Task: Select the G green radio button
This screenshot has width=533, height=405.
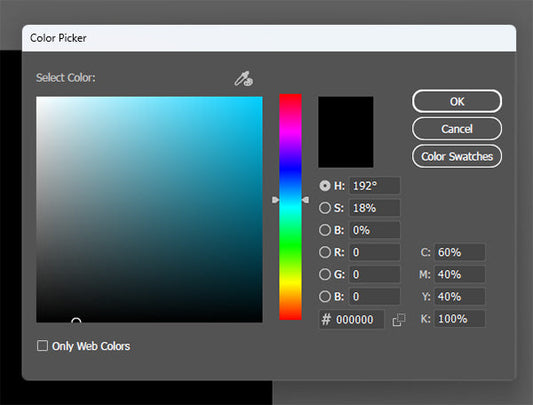Action: (325, 274)
